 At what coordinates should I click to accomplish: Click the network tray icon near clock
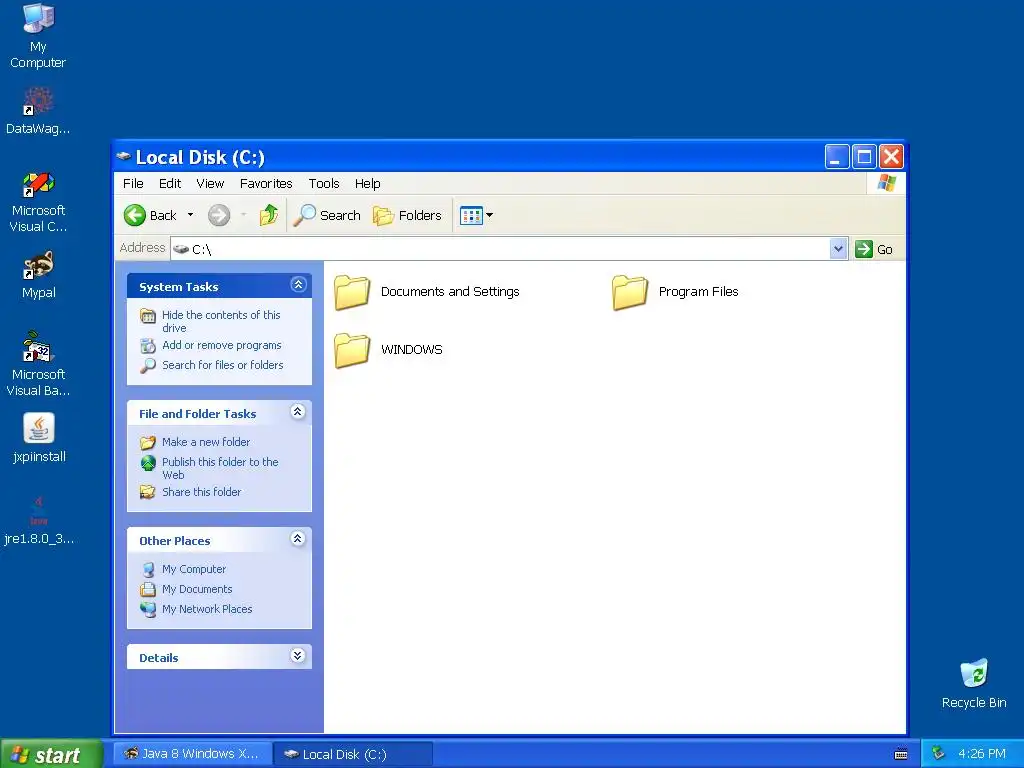pyautogui.click(x=938, y=753)
